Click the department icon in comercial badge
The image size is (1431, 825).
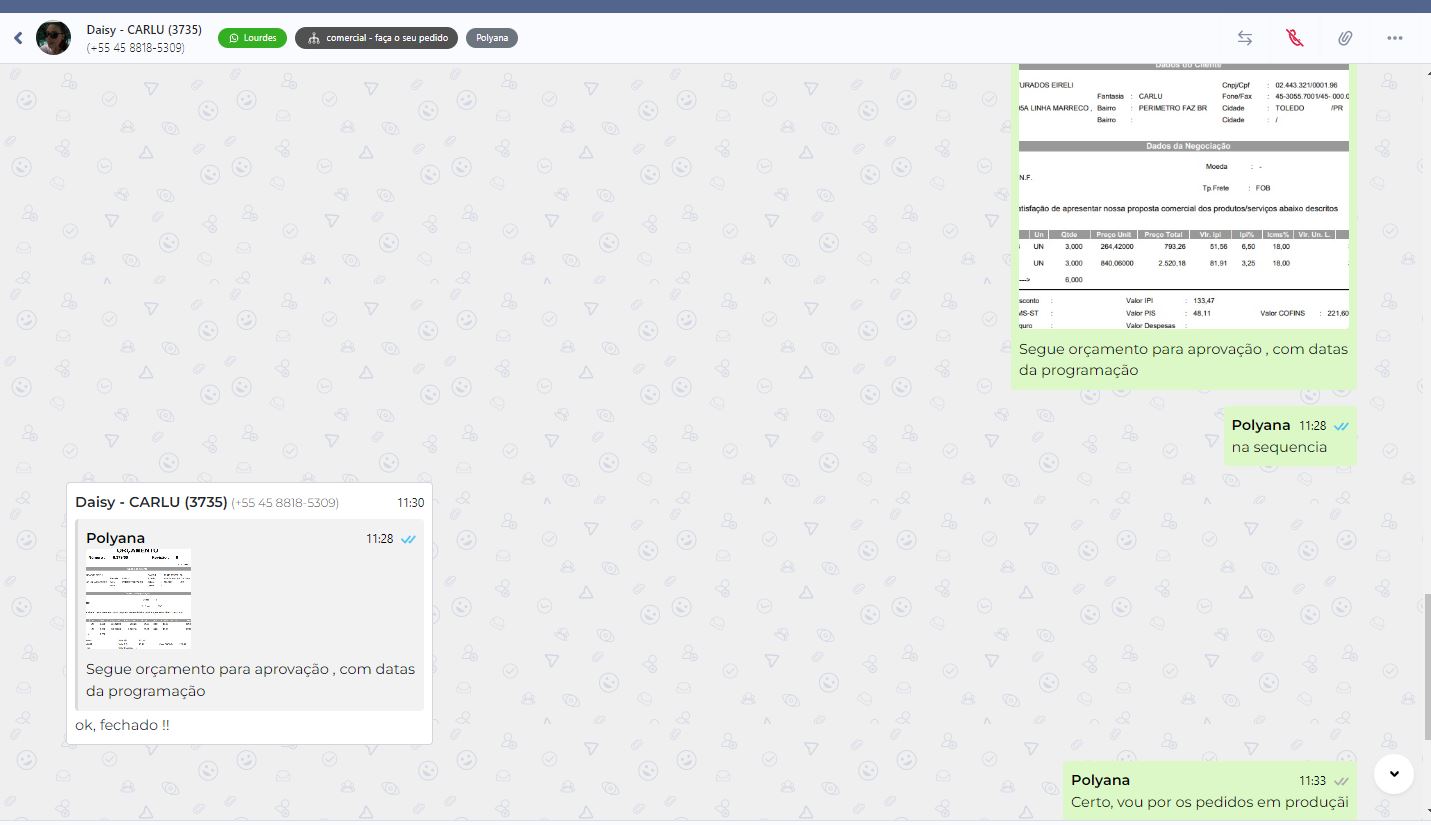click(x=313, y=38)
